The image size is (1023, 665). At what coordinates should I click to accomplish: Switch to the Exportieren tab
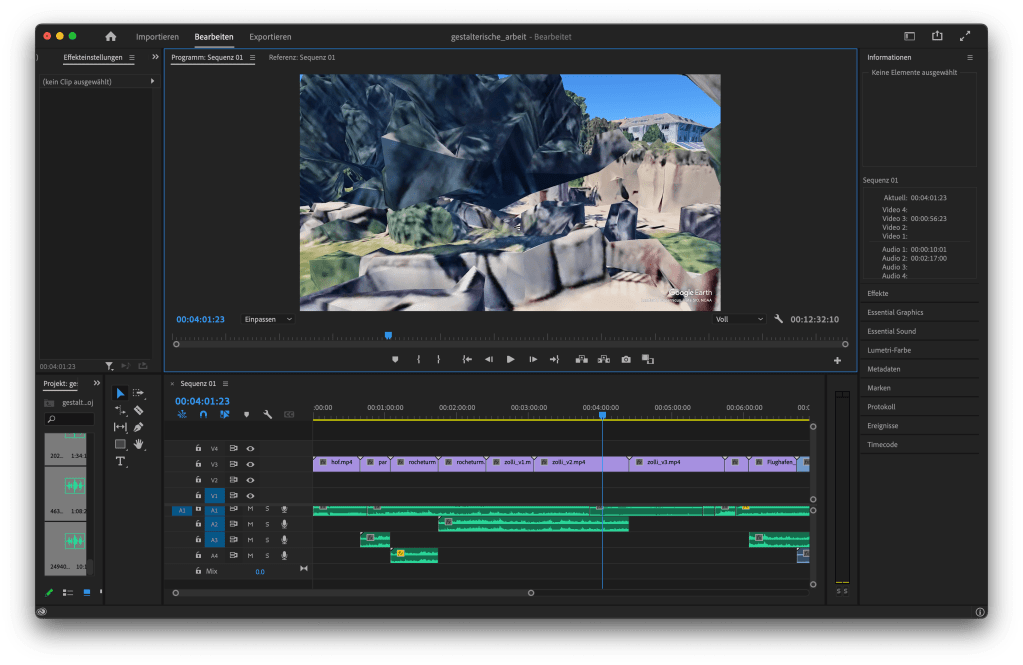coord(270,37)
